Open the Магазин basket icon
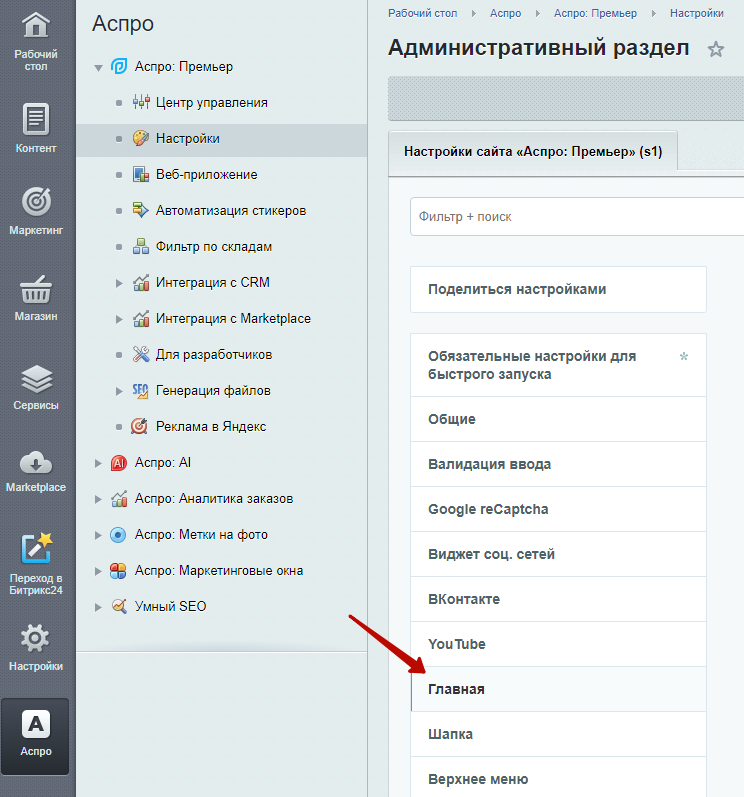744x797 pixels. coord(36,290)
